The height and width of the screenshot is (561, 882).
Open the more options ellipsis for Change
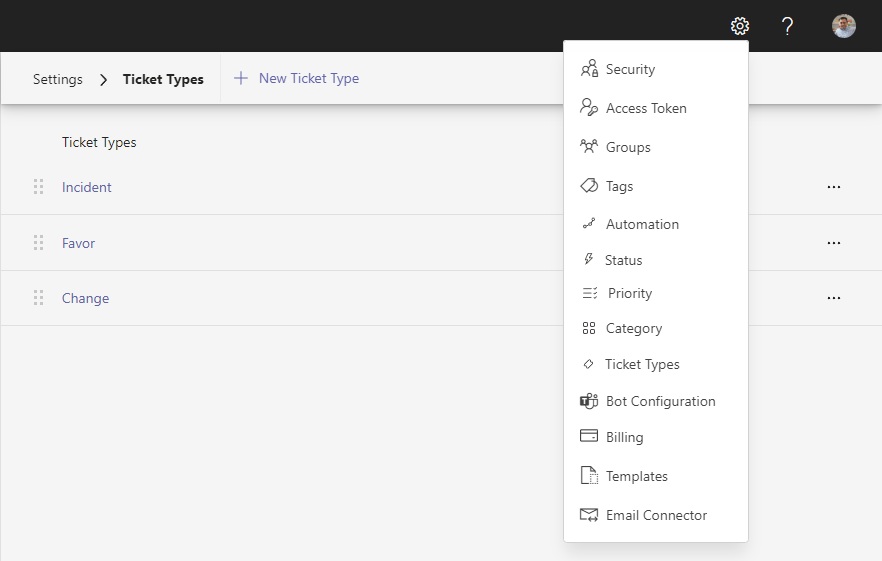(x=834, y=298)
